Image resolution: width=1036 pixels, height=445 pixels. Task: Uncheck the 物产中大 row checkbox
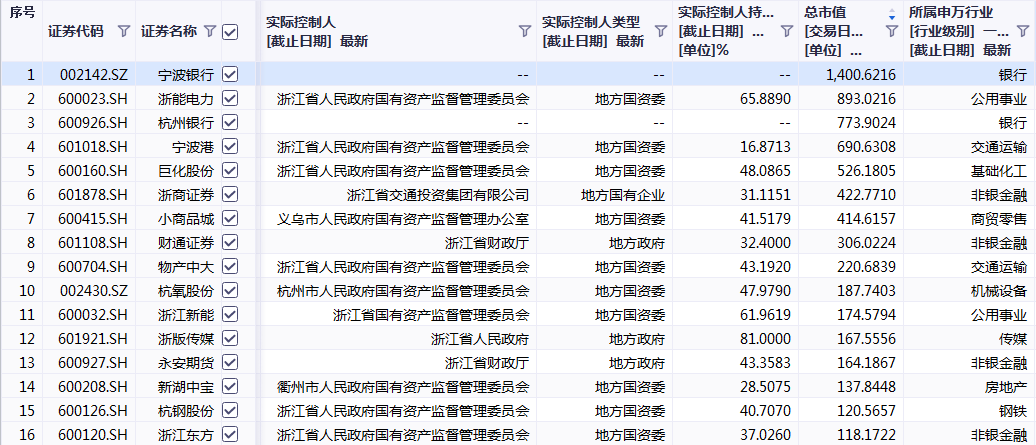click(230, 266)
